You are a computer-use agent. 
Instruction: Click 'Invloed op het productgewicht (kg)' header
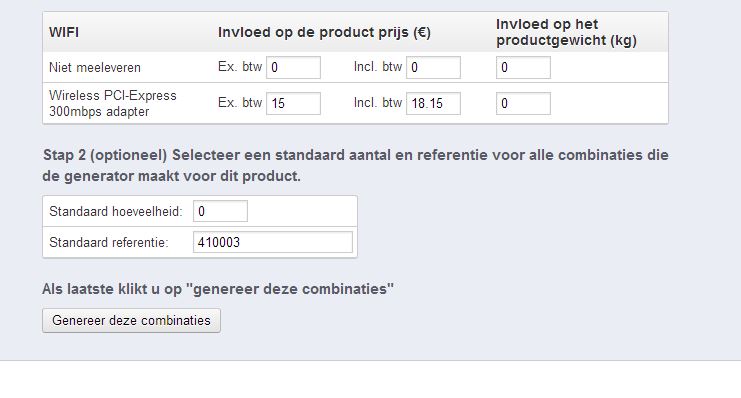click(x=566, y=32)
